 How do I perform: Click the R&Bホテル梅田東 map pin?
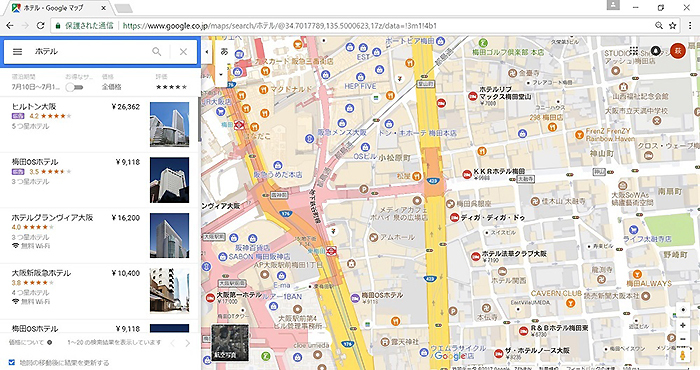523,330
